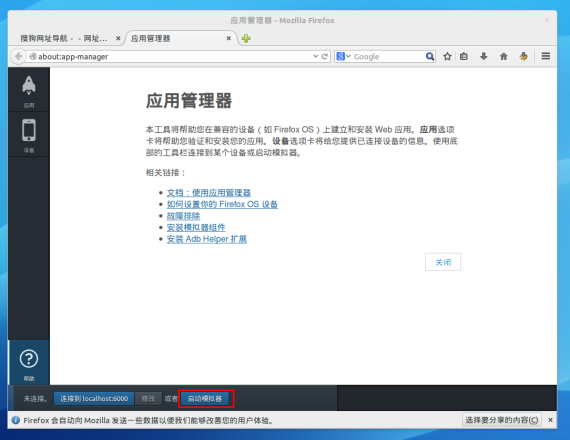Open the 安装 Adb Helper 扩展 link
Viewport: 570px width, 440px height.
tap(206, 239)
